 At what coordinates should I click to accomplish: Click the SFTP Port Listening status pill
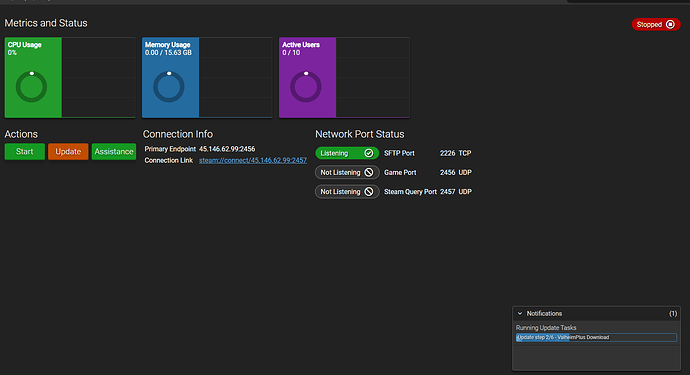[347, 153]
